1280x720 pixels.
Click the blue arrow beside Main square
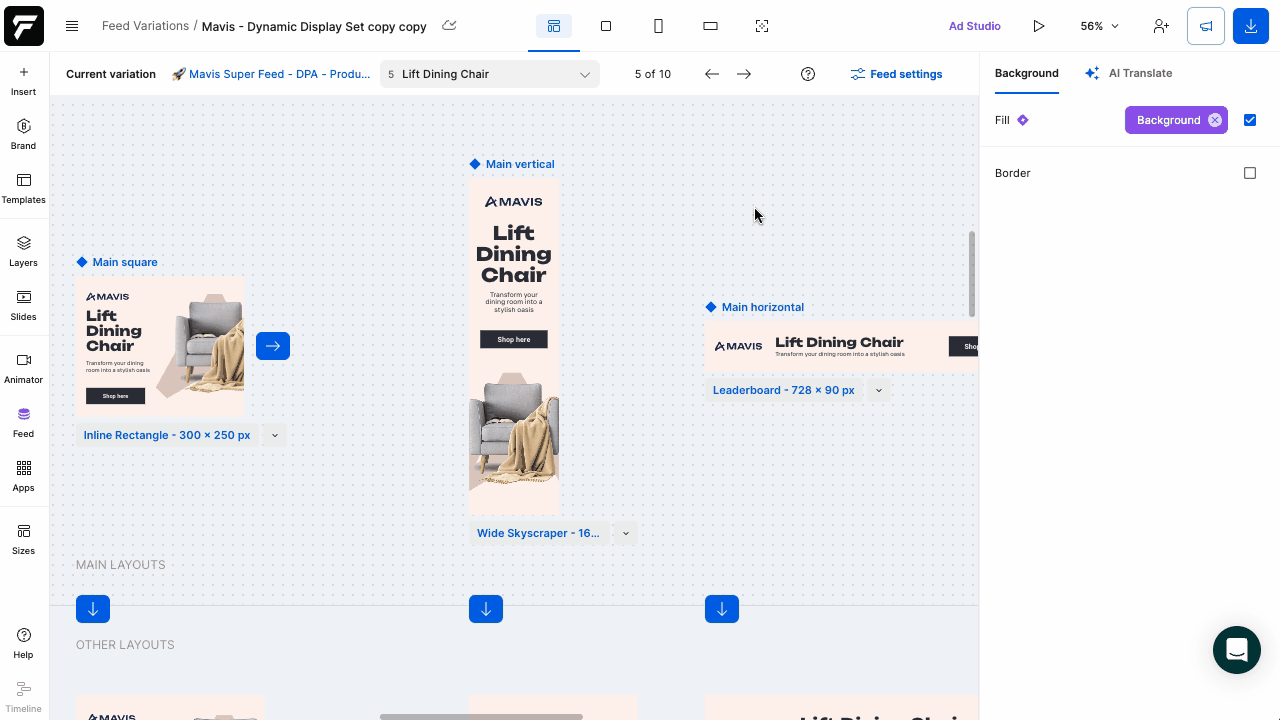point(273,346)
